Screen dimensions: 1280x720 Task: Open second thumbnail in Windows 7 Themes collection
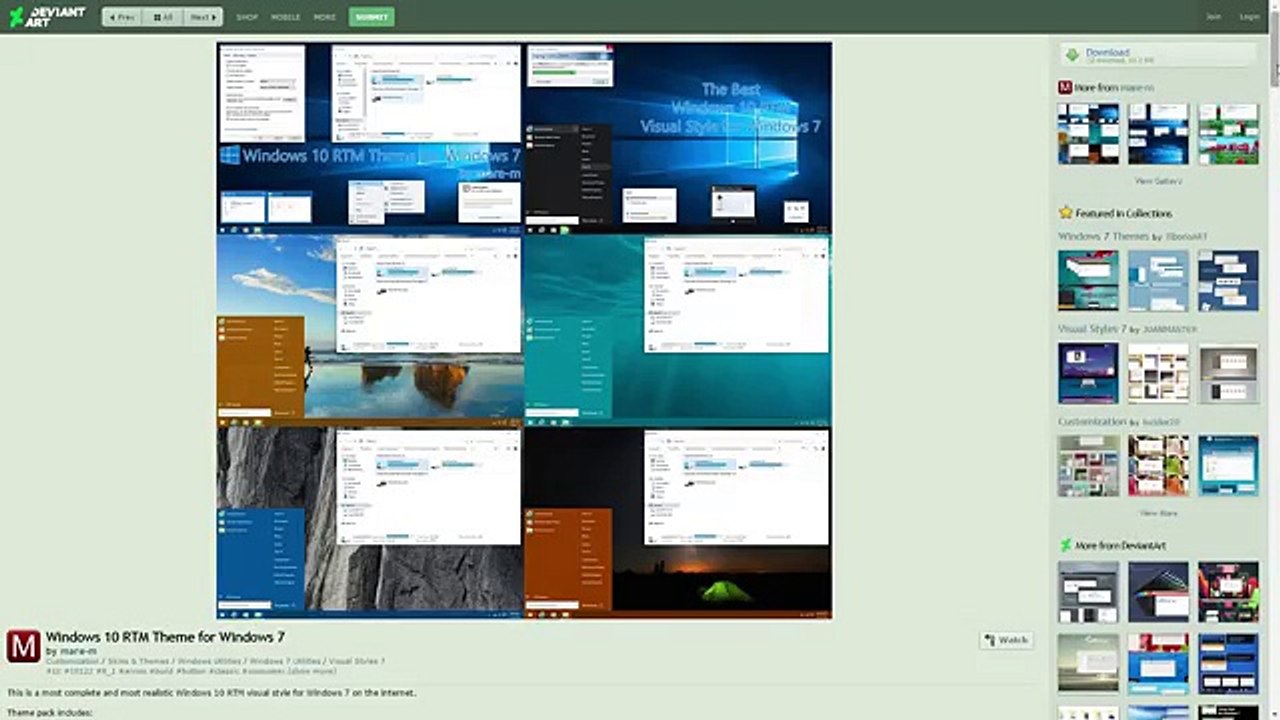tap(1158, 280)
